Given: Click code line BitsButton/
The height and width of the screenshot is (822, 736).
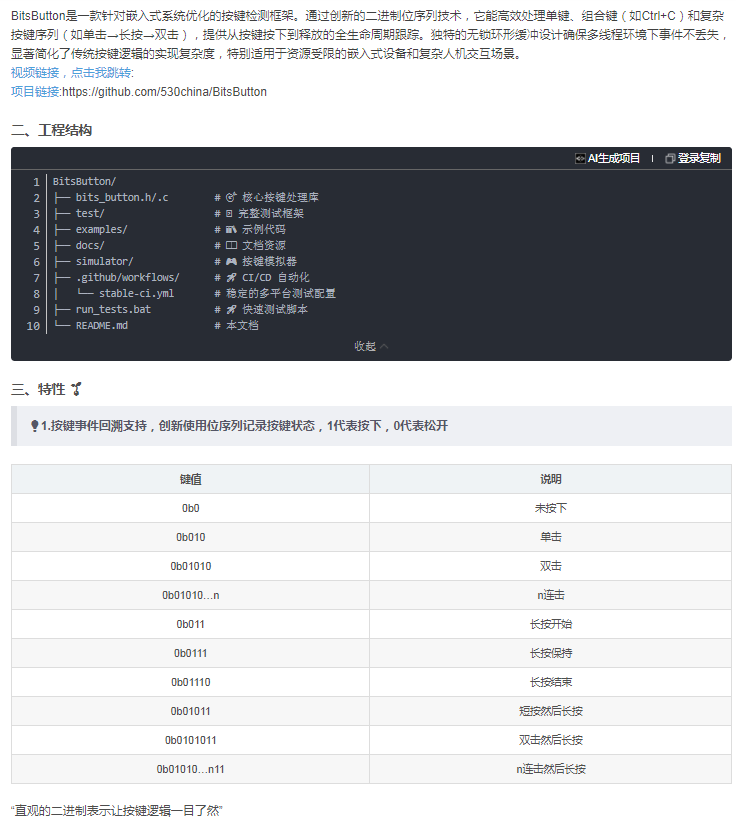Looking at the screenshot, I should 84,181.
